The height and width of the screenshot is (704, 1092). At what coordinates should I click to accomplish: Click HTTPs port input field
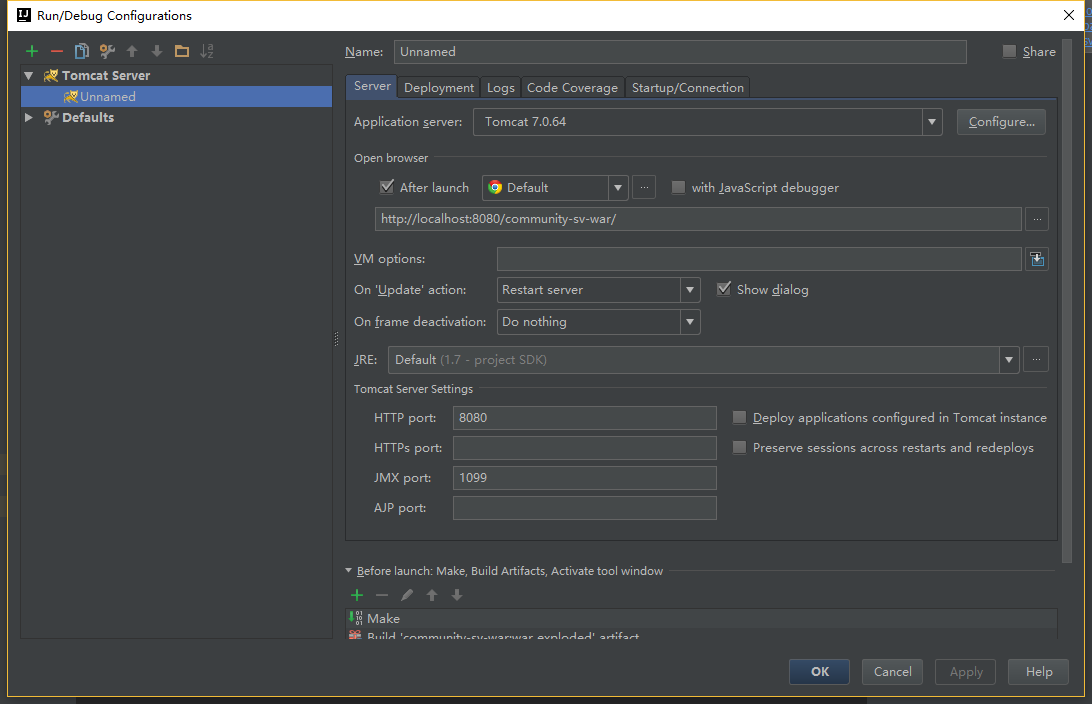[x=585, y=448]
